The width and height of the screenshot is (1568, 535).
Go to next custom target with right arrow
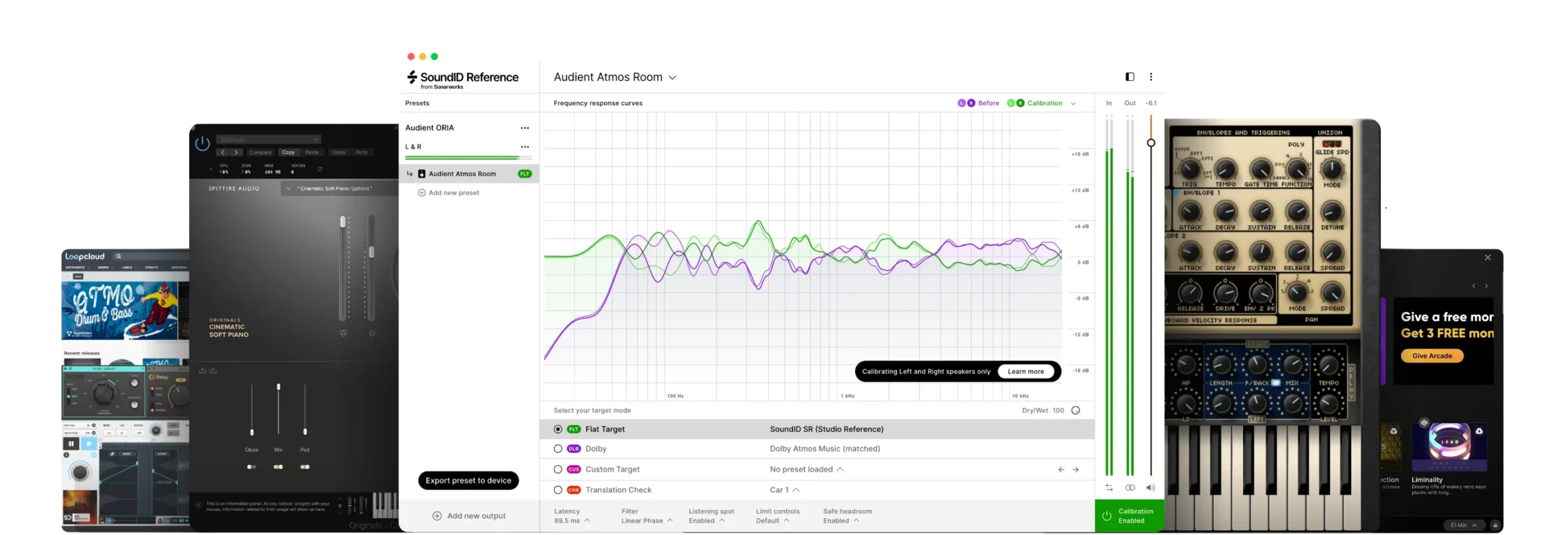click(1075, 469)
